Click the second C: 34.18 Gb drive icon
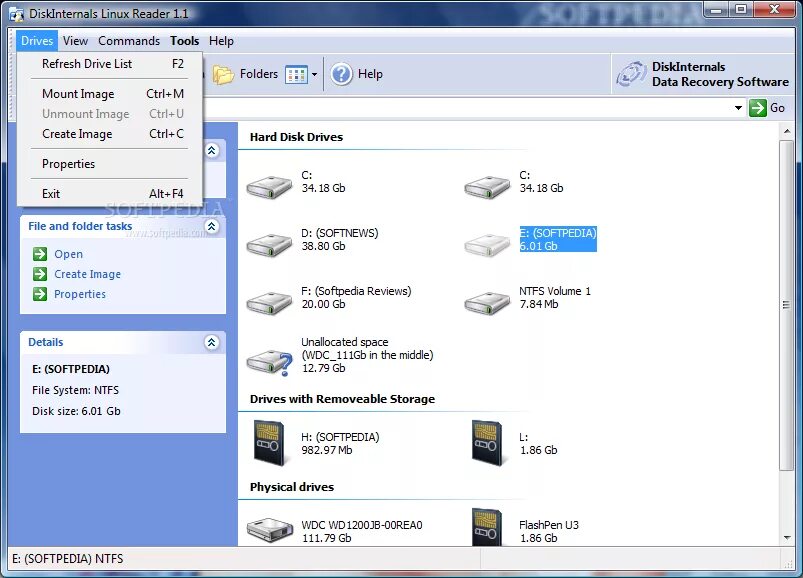The height and width of the screenshot is (578, 803). pos(488,186)
